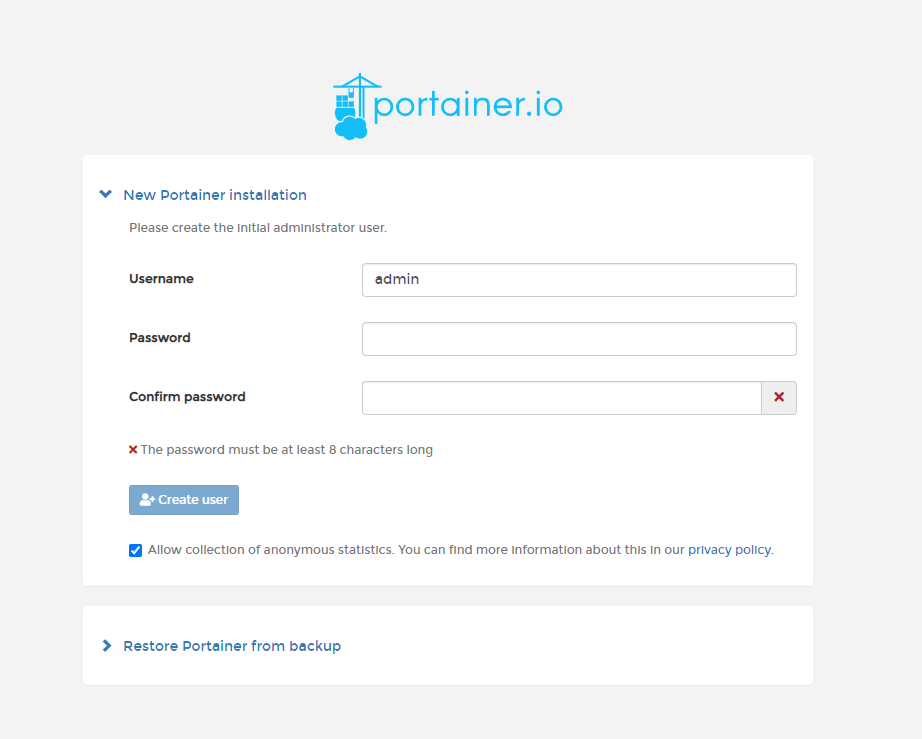
Task: Collapse the New Portainer installation chevron
Action: [106, 194]
